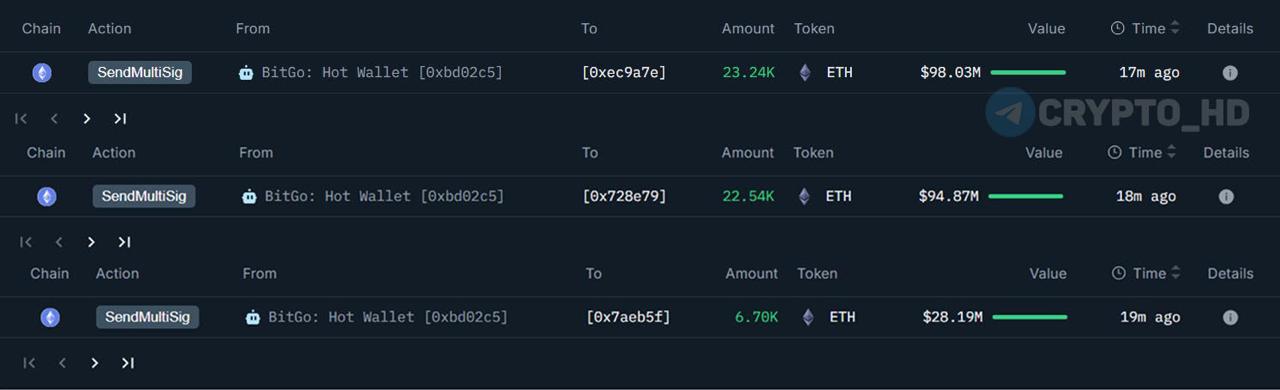The image size is (1280, 390).
Task: Click Ethereum chain icon in the 19m ago row
Action: coord(50,318)
